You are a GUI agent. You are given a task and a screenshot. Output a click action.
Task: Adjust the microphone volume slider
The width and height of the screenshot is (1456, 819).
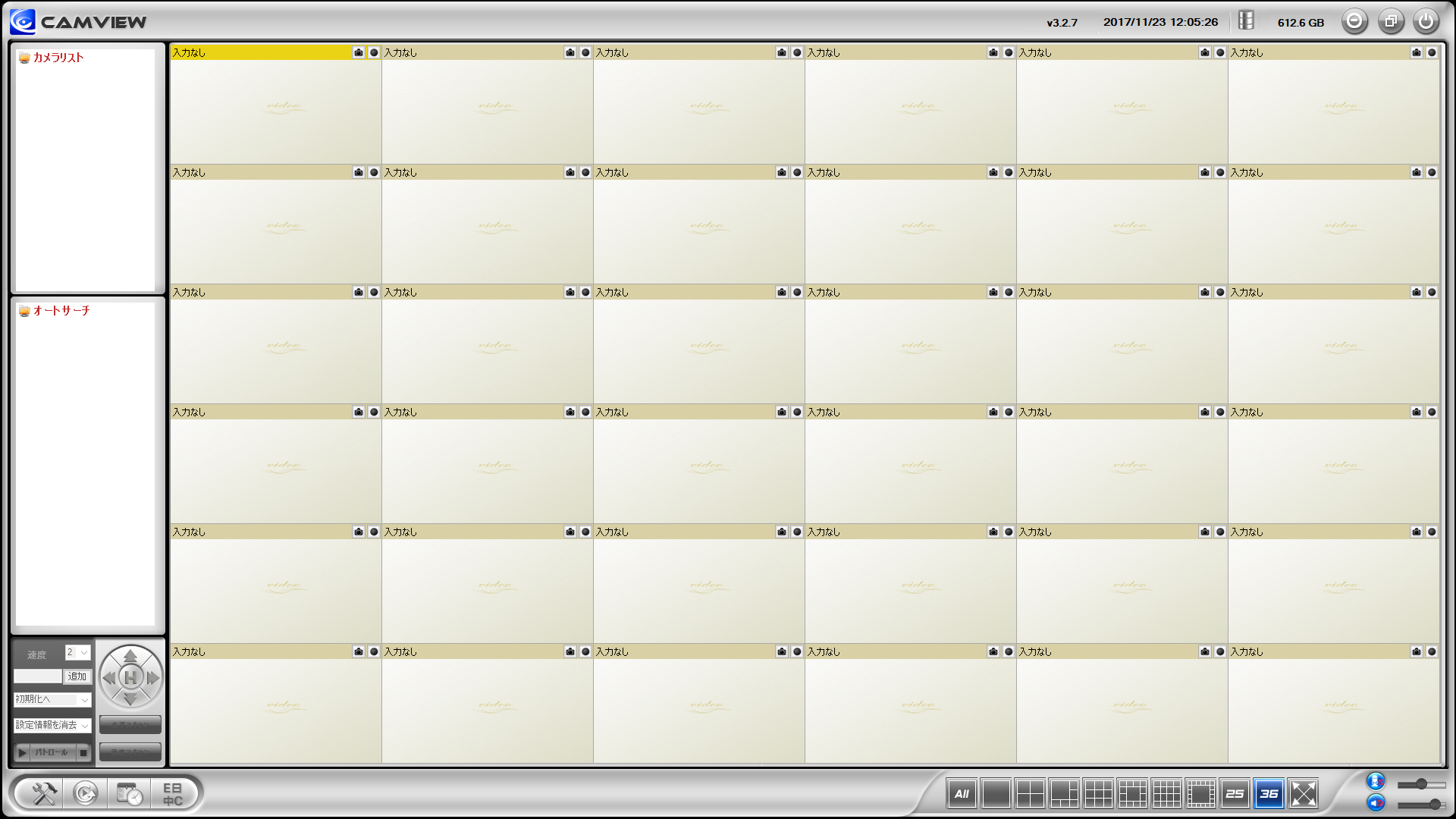click(x=1421, y=784)
